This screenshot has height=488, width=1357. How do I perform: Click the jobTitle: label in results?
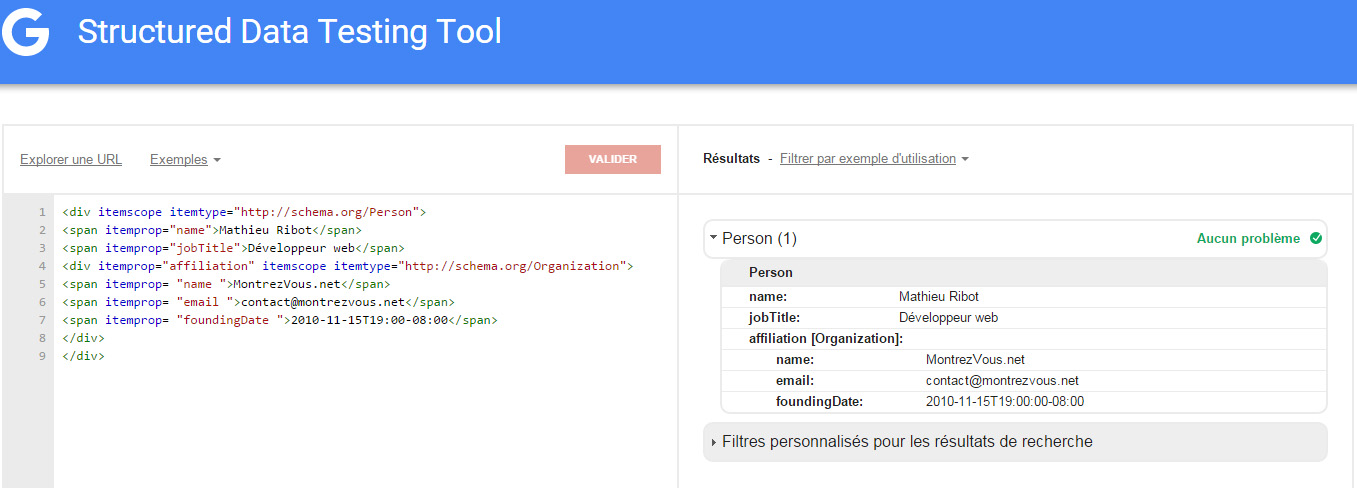(775, 318)
